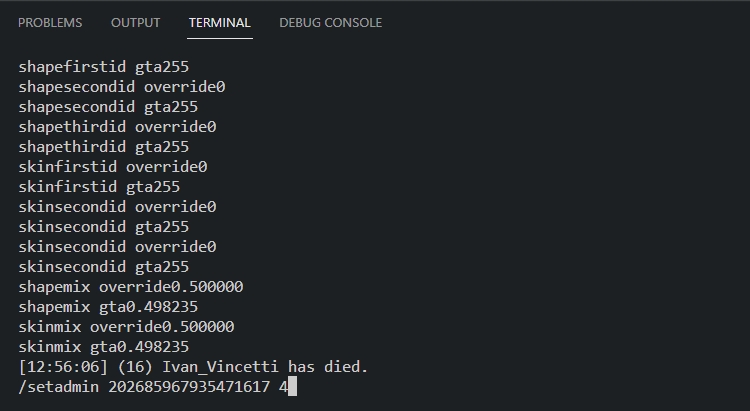This screenshot has width=750, height=411.
Task: Click the shapethirdid override0 line
Action: 117,127
